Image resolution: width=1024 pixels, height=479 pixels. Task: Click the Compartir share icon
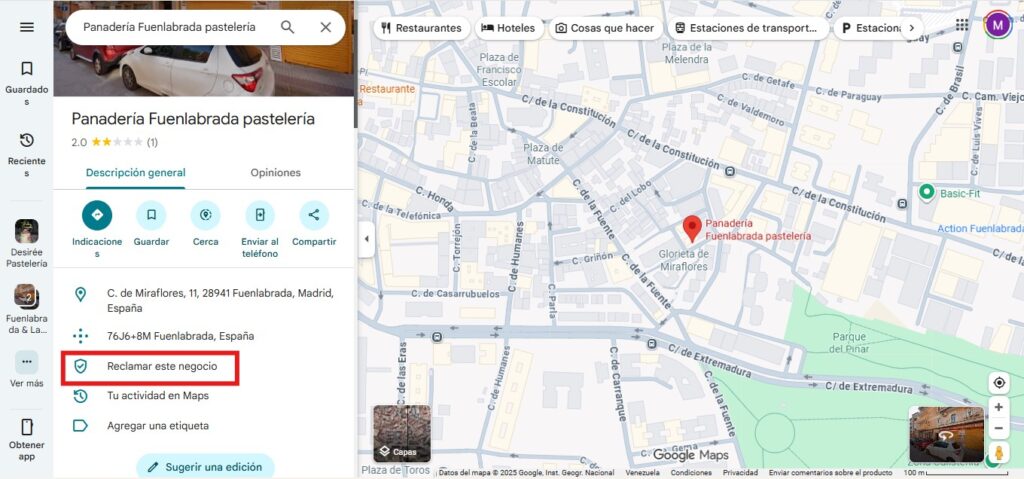click(x=314, y=215)
